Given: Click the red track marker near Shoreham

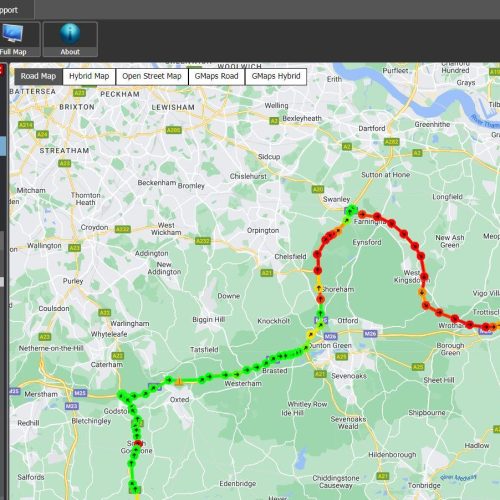Looking at the screenshot, I should click(320, 299).
